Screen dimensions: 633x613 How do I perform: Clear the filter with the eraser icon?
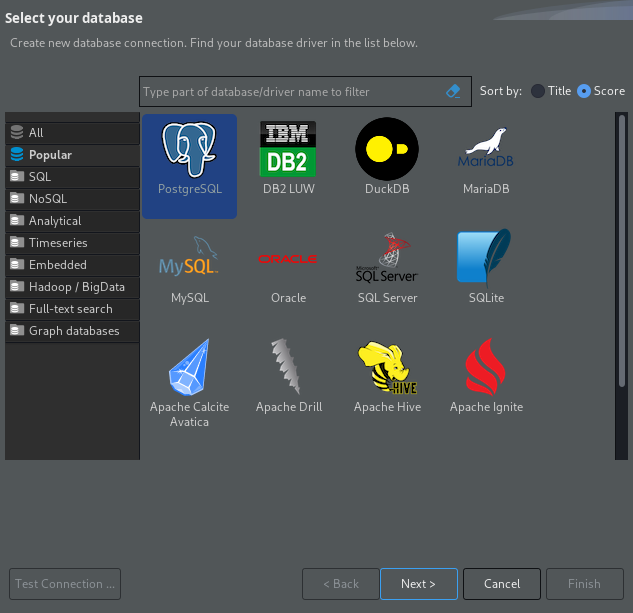coord(453,91)
